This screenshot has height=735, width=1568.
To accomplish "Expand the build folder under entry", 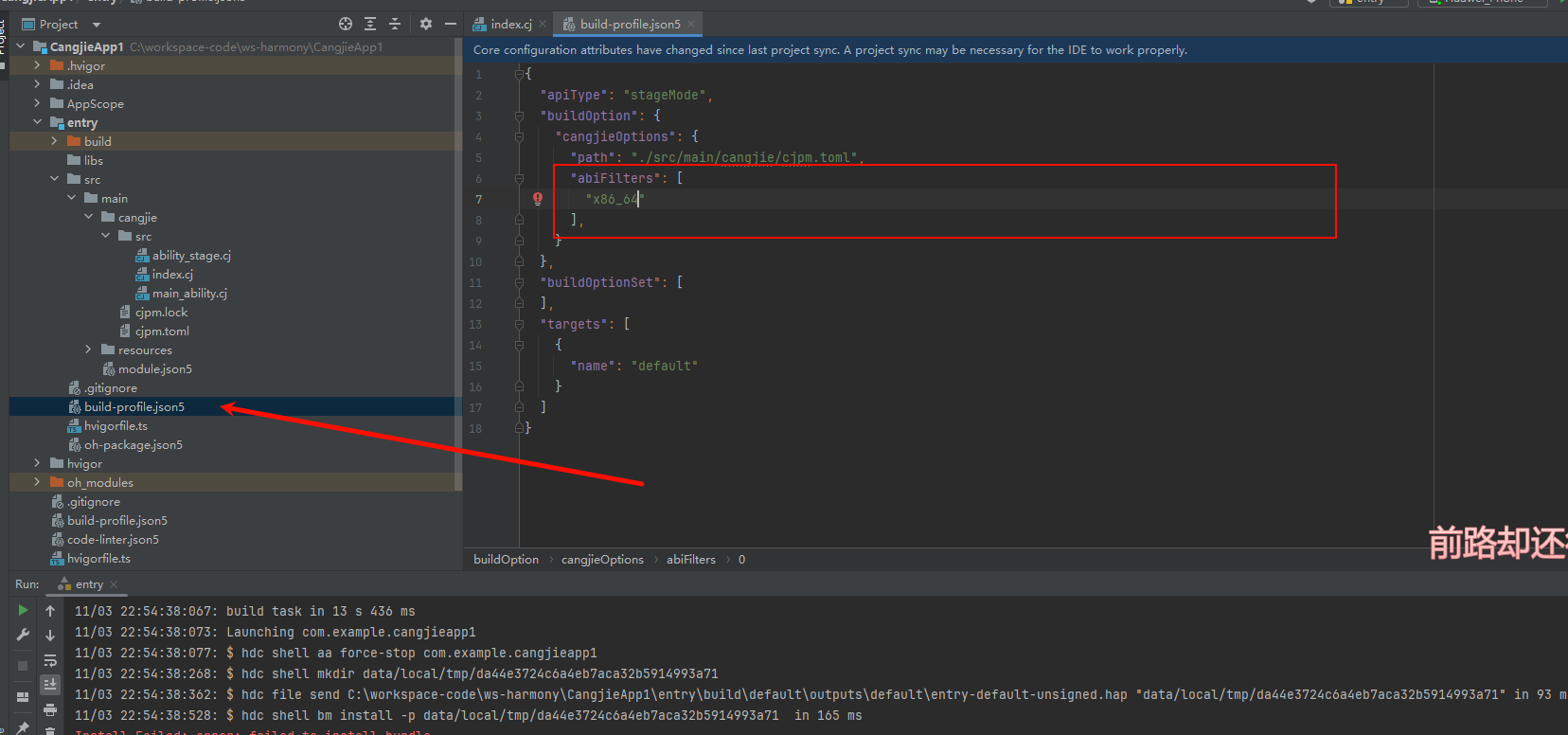I will [54, 141].
